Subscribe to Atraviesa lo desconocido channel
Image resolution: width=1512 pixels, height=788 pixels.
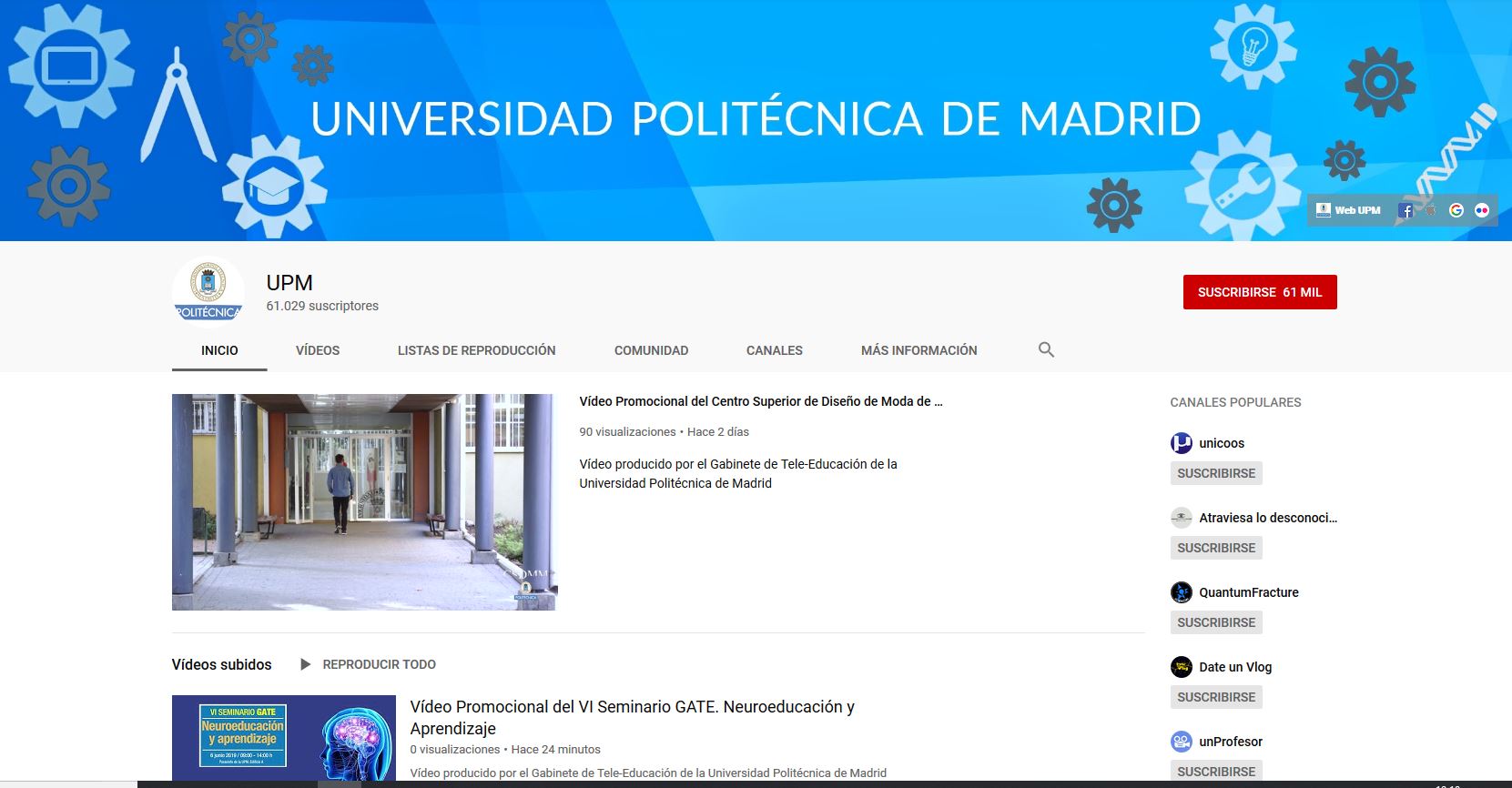1216,548
